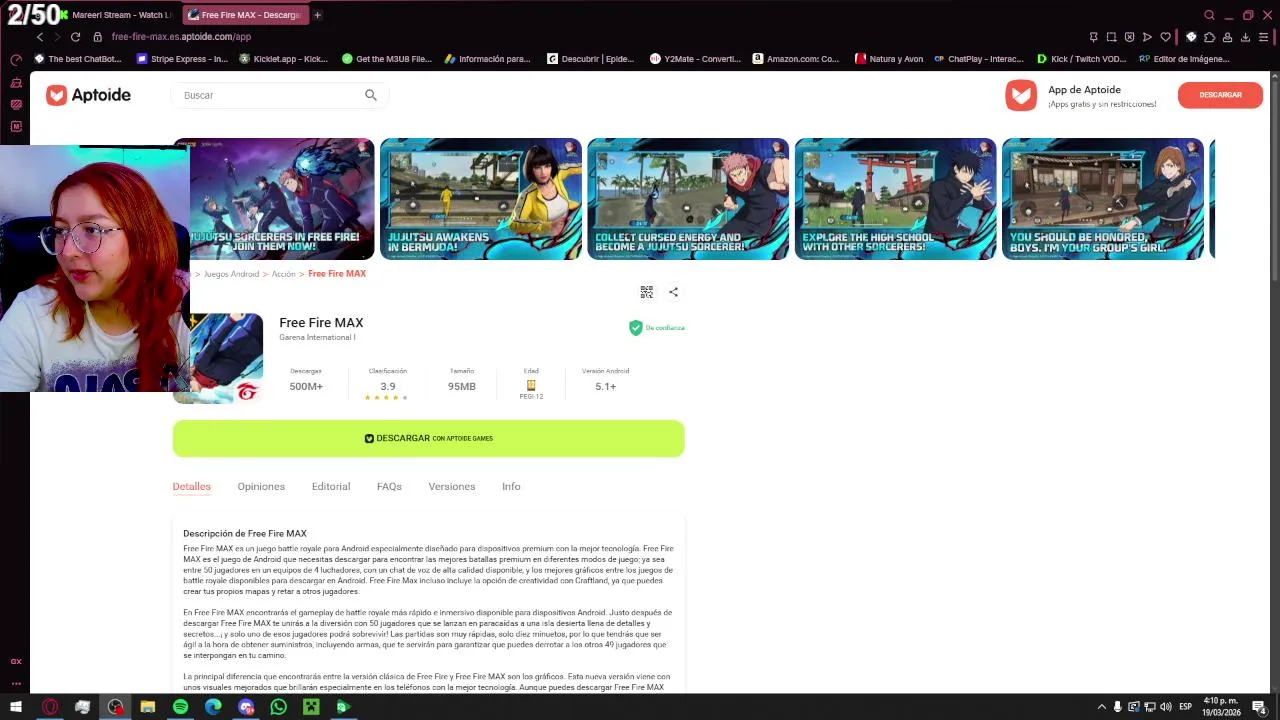This screenshot has width=1280, height=720.
Task: Click the green DESCARGAR con Aptoide Games button
Action: tap(428, 438)
